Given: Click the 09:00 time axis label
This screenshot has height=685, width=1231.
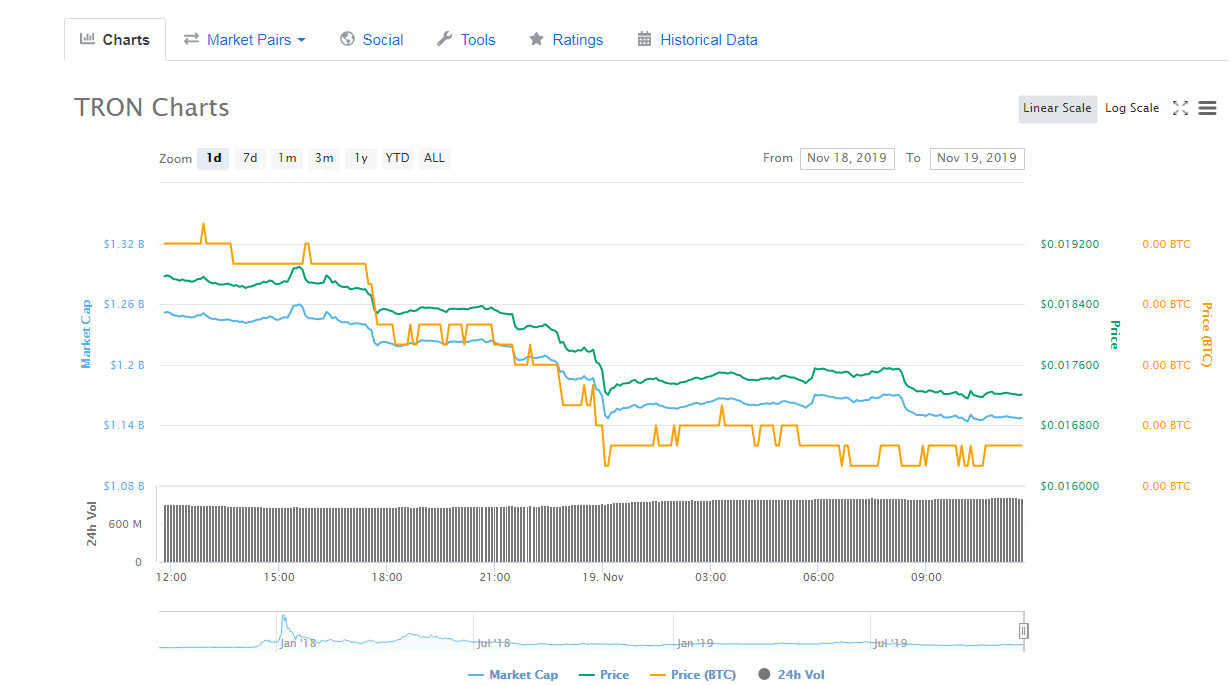Looking at the screenshot, I should tap(926, 577).
